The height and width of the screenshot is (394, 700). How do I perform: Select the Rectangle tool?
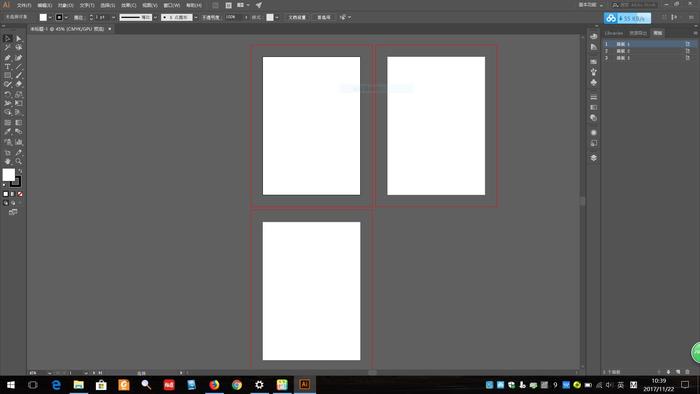(8, 75)
